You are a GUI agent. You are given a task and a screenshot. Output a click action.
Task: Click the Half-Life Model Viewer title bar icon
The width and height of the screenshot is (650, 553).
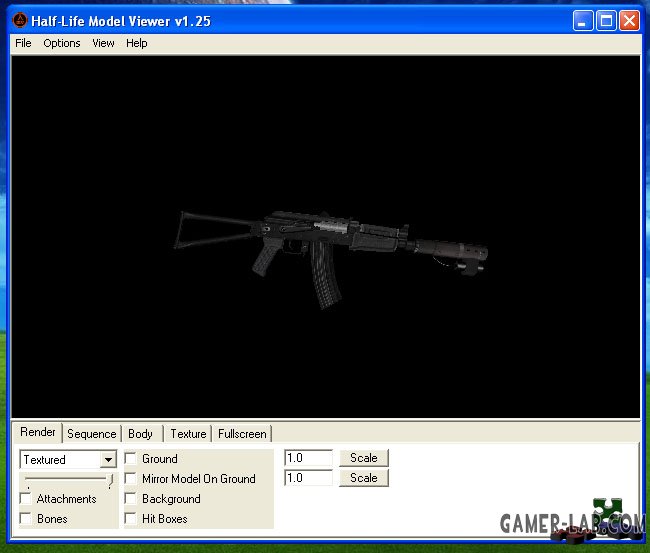pyautogui.click(x=19, y=20)
